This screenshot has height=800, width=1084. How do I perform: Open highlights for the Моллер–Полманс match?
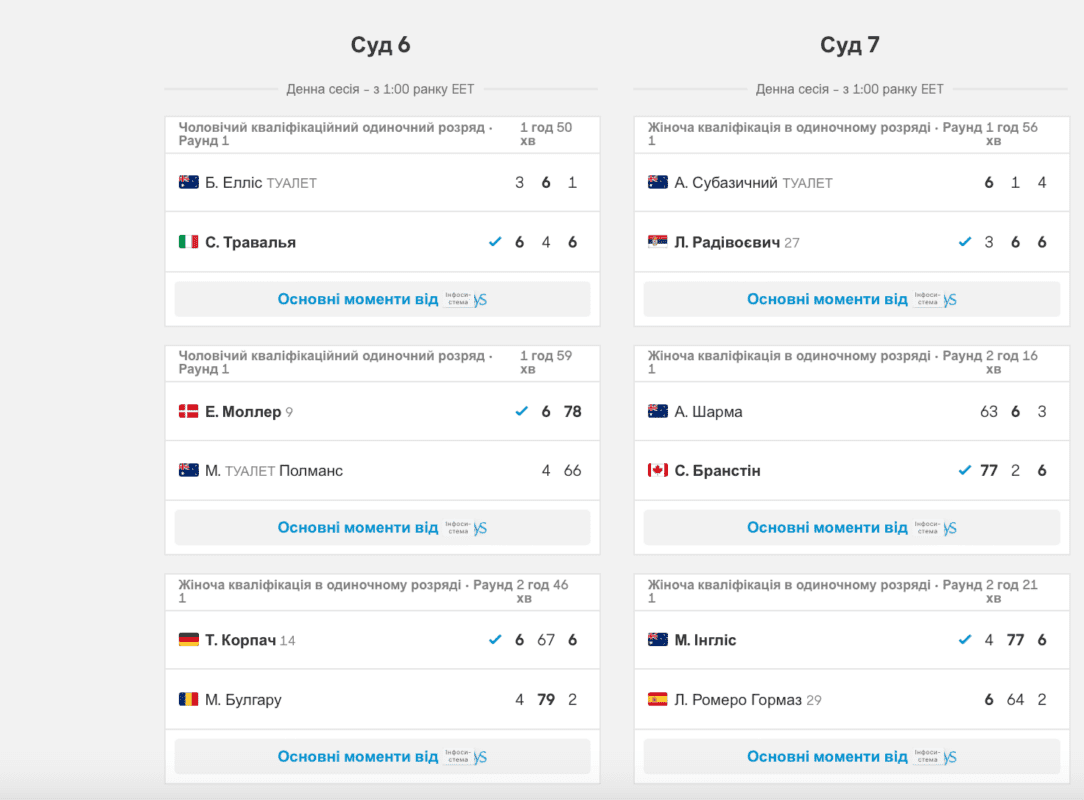382,528
